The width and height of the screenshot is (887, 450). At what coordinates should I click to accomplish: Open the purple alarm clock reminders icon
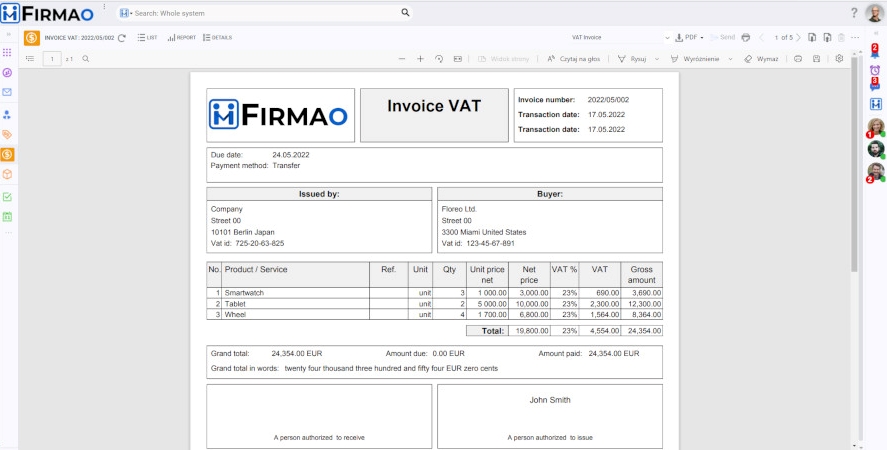pyautogui.click(x=875, y=70)
